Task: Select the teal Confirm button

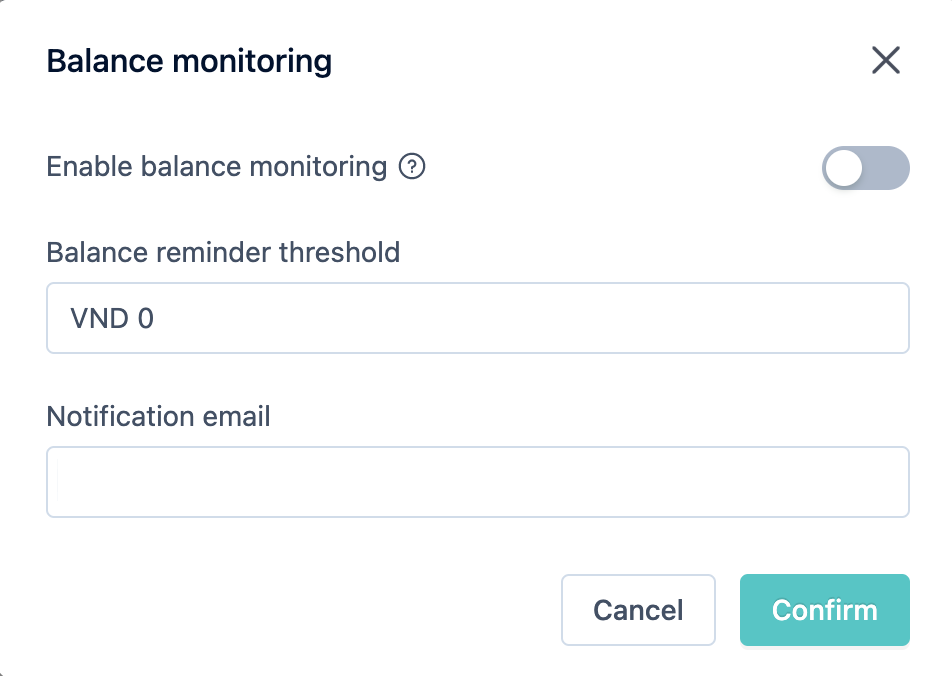Action: [x=824, y=610]
